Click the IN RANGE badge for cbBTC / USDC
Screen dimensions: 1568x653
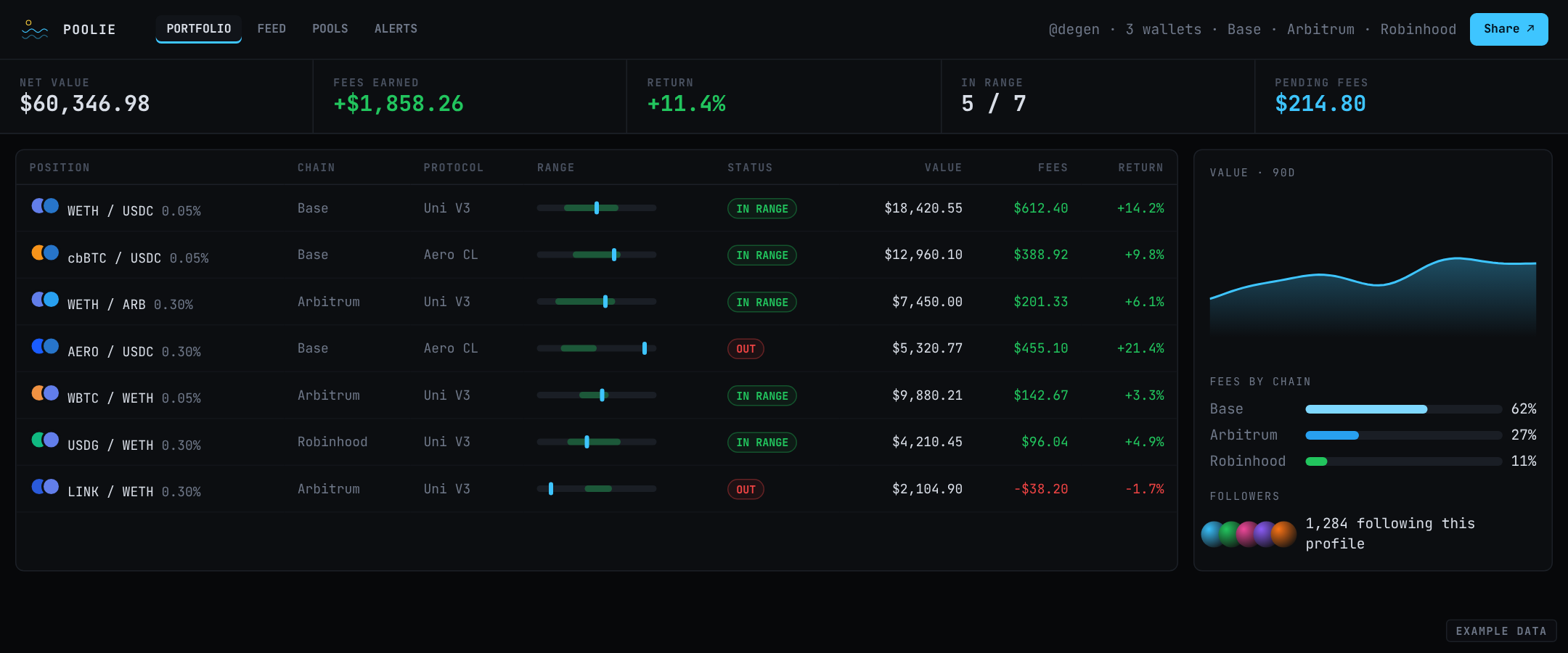click(x=762, y=255)
